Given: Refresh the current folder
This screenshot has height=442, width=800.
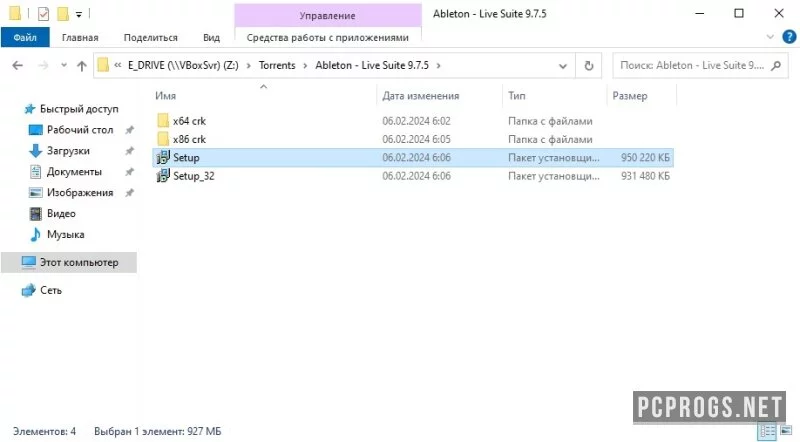Looking at the screenshot, I should click(589, 66).
